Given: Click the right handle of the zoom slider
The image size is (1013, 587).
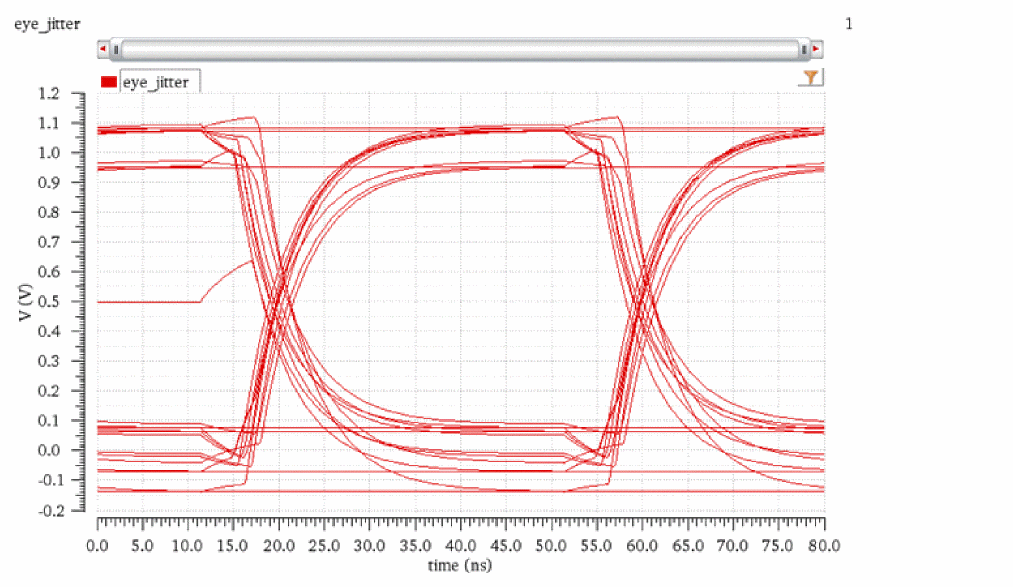Looking at the screenshot, I should pyautogui.click(x=804, y=49).
